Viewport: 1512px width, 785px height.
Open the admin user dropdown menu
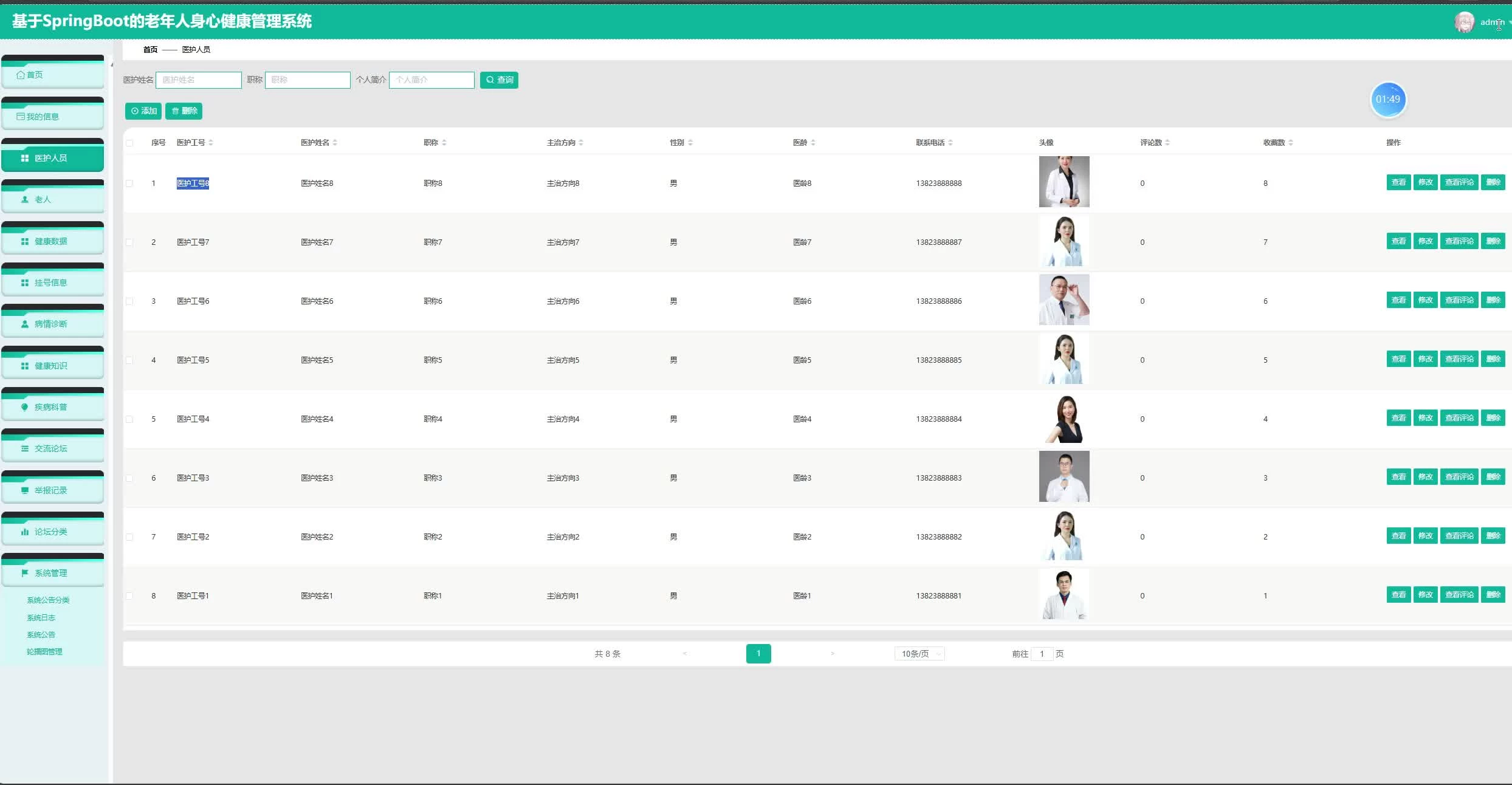coord(1493,22)
